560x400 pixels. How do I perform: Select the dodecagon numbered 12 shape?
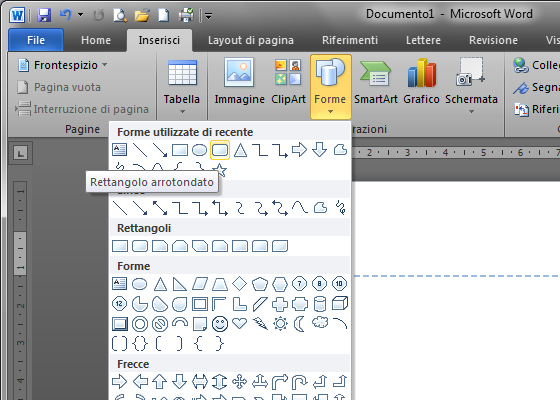pyautogui.click(x=119, y=304)
